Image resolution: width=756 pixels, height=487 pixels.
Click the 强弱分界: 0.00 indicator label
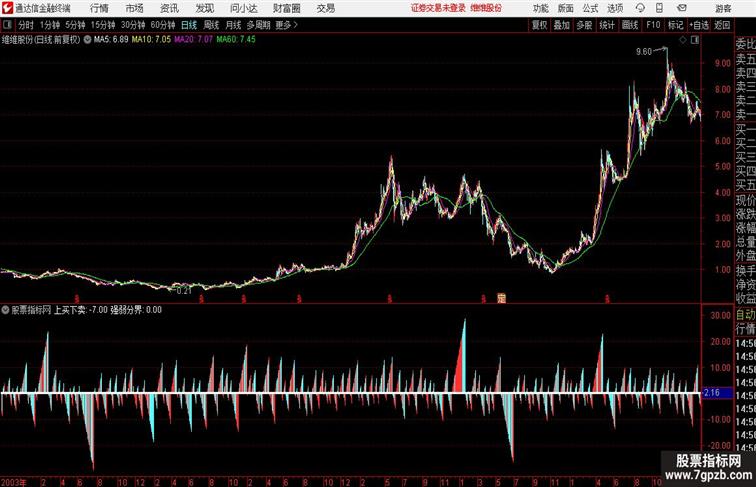point(136,310)
